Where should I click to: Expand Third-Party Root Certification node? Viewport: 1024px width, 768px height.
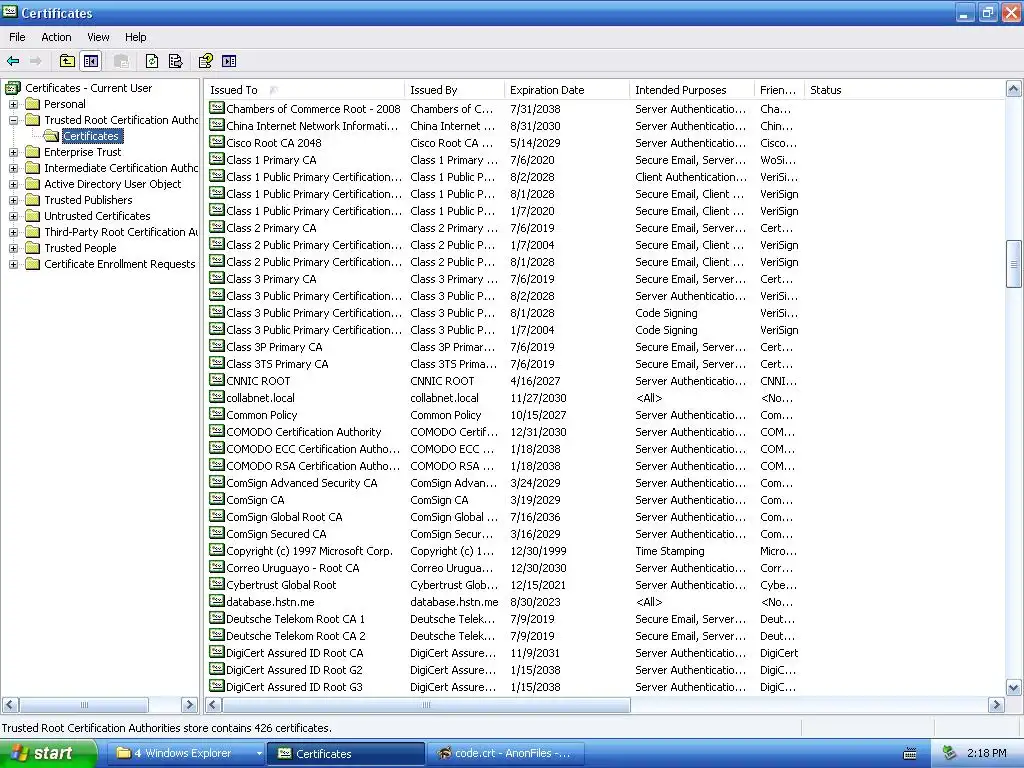(13, 232)
